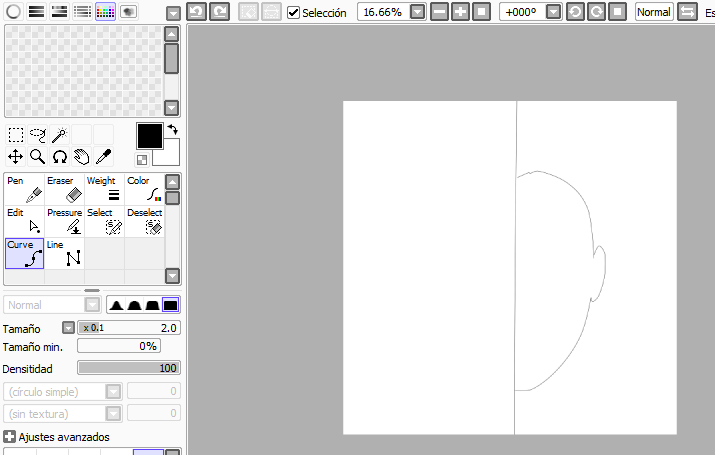Click the swatch panel scroll up arrow
This screenshot has width=715, height=455.
pyautogui.click(x=171, y=34)
